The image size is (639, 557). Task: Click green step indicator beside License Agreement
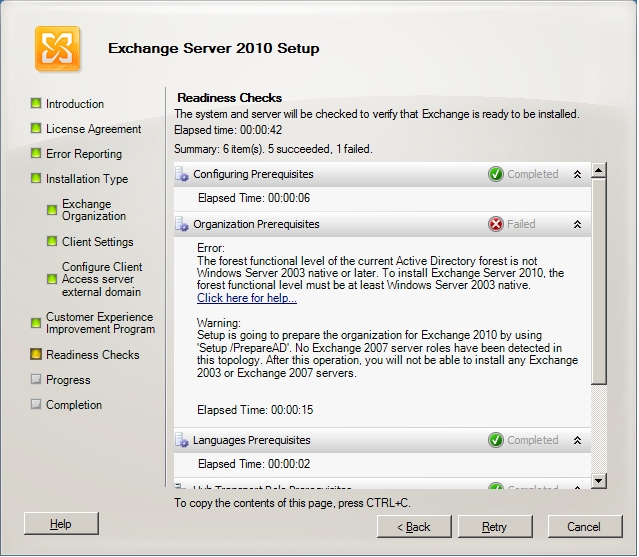click(36, 128)
